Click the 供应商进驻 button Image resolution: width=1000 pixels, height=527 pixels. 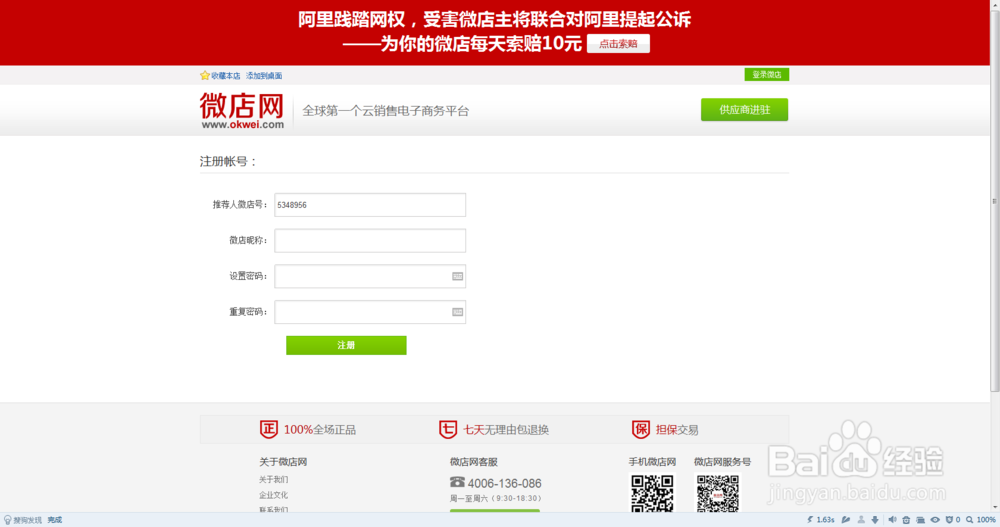pyautogui.click(x=744, y=110)
